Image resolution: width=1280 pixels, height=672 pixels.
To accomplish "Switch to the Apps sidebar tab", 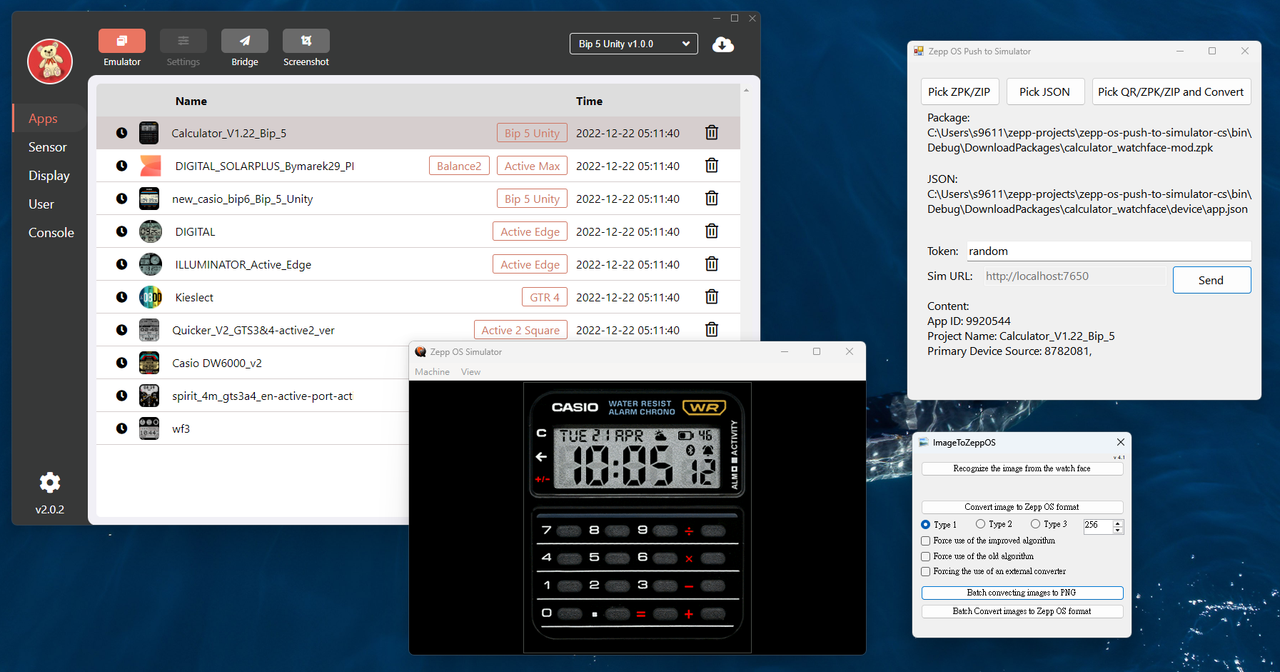I will tap(43, 118).
